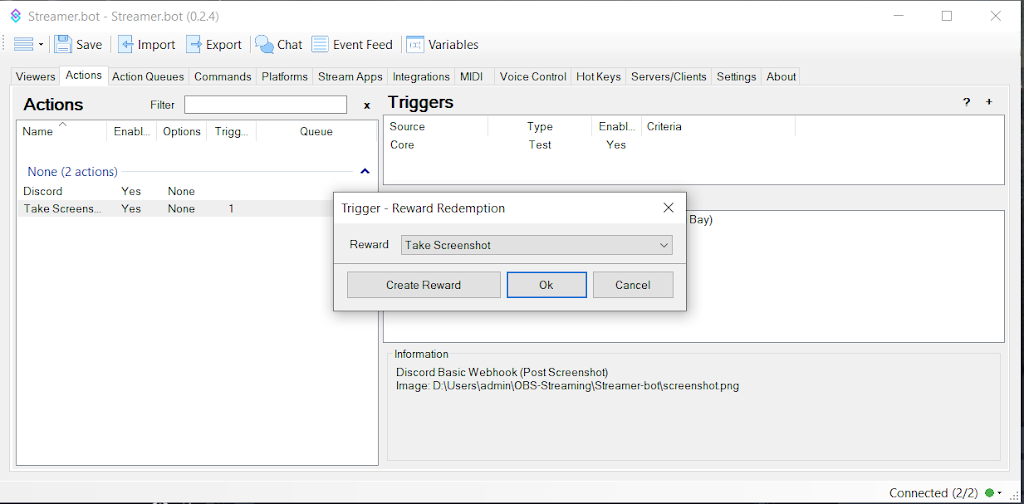1024x504 pixels.
Task: Open Event Feed from toolbar
Action: tap(320, 44)
